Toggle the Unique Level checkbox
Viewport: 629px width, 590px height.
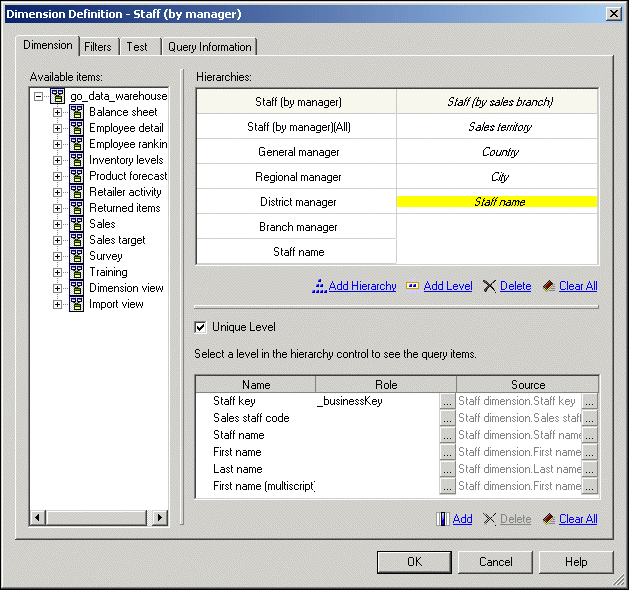pyautogui.click(x=201, y=327)
